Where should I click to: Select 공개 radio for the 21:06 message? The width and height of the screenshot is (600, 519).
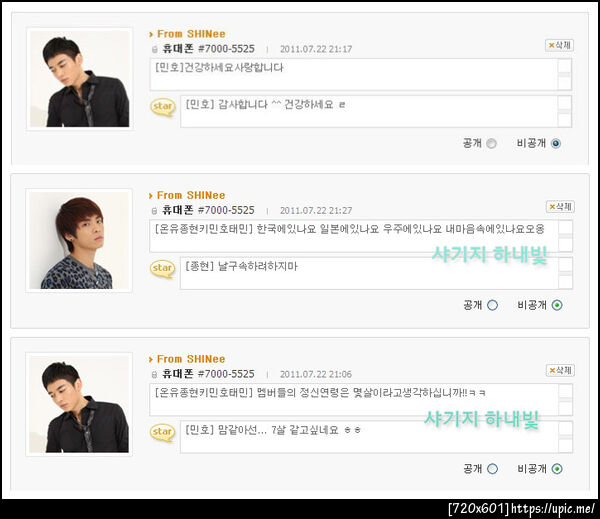coord(492,469)
